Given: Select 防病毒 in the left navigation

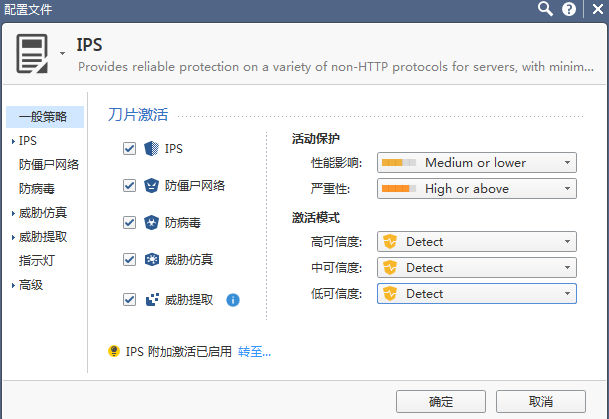Looking at the screenshot, I should (38, 188).
